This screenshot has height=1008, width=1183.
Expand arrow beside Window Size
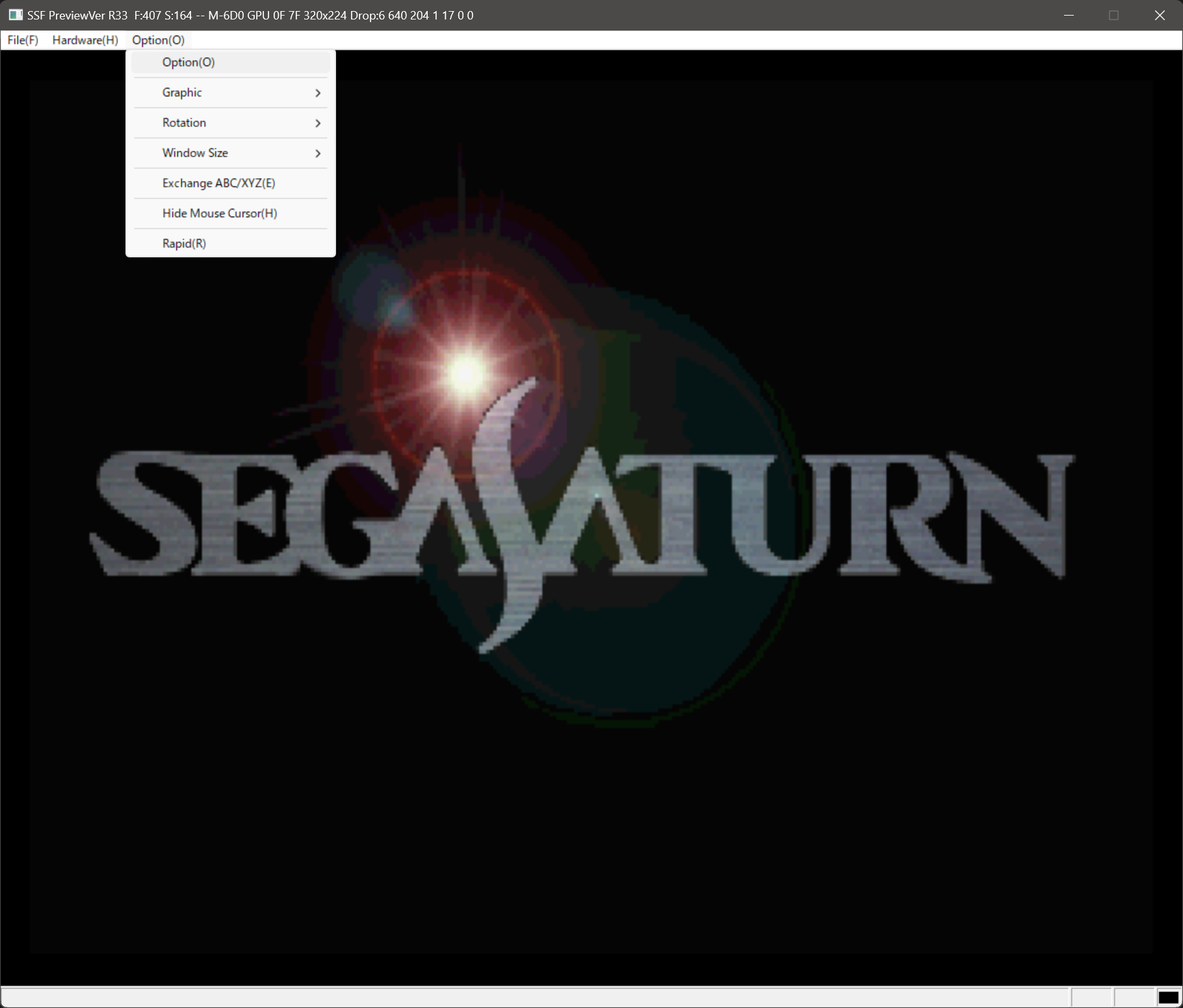click(318, 153)
